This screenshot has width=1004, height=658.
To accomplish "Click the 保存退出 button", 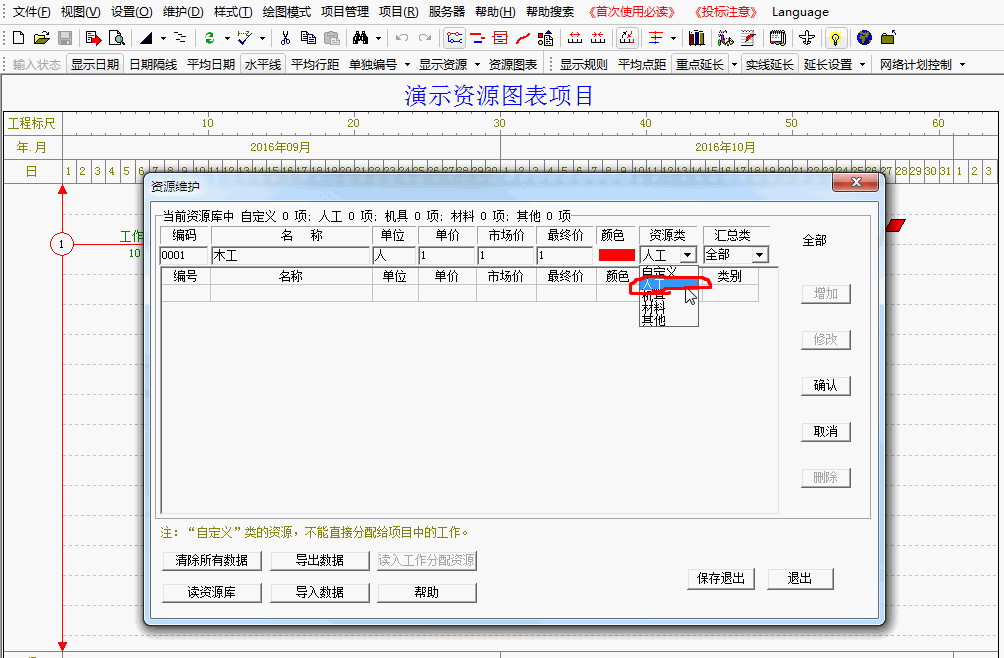I will 722,579.
